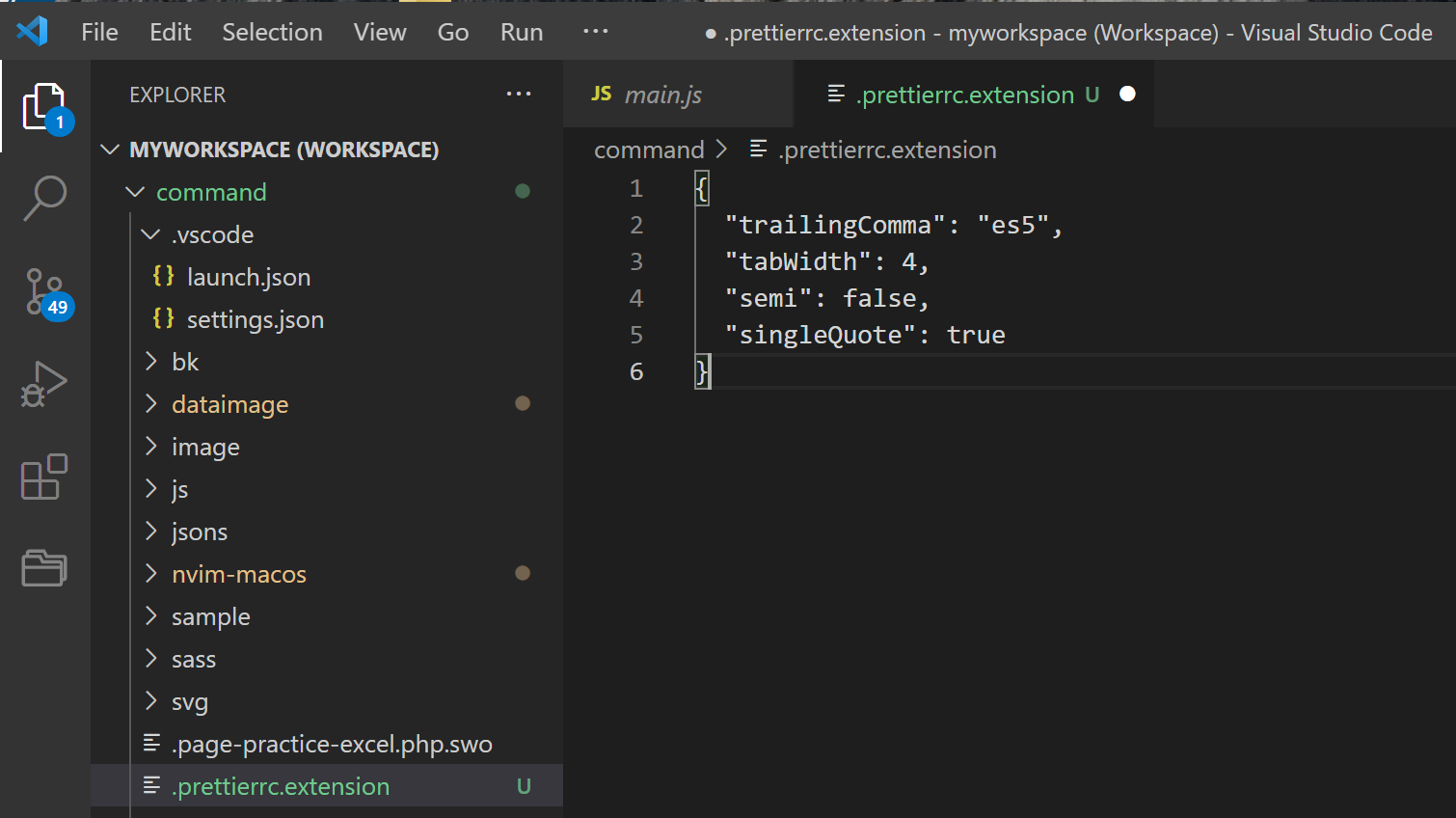The image size is (1456, 818).
Task: Open the Run and Debug panel
Action: tap(43, 383)
